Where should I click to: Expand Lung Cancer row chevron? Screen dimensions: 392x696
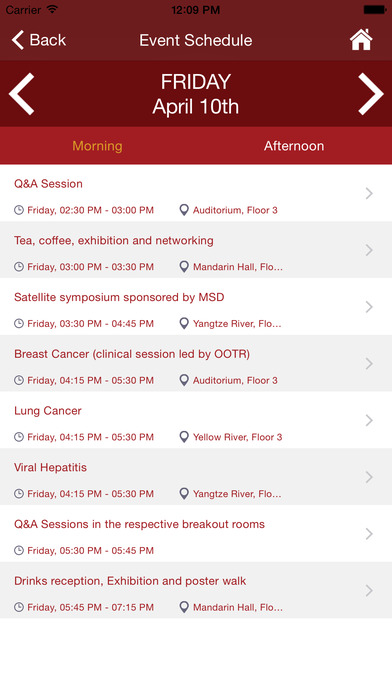pos(369,420)
